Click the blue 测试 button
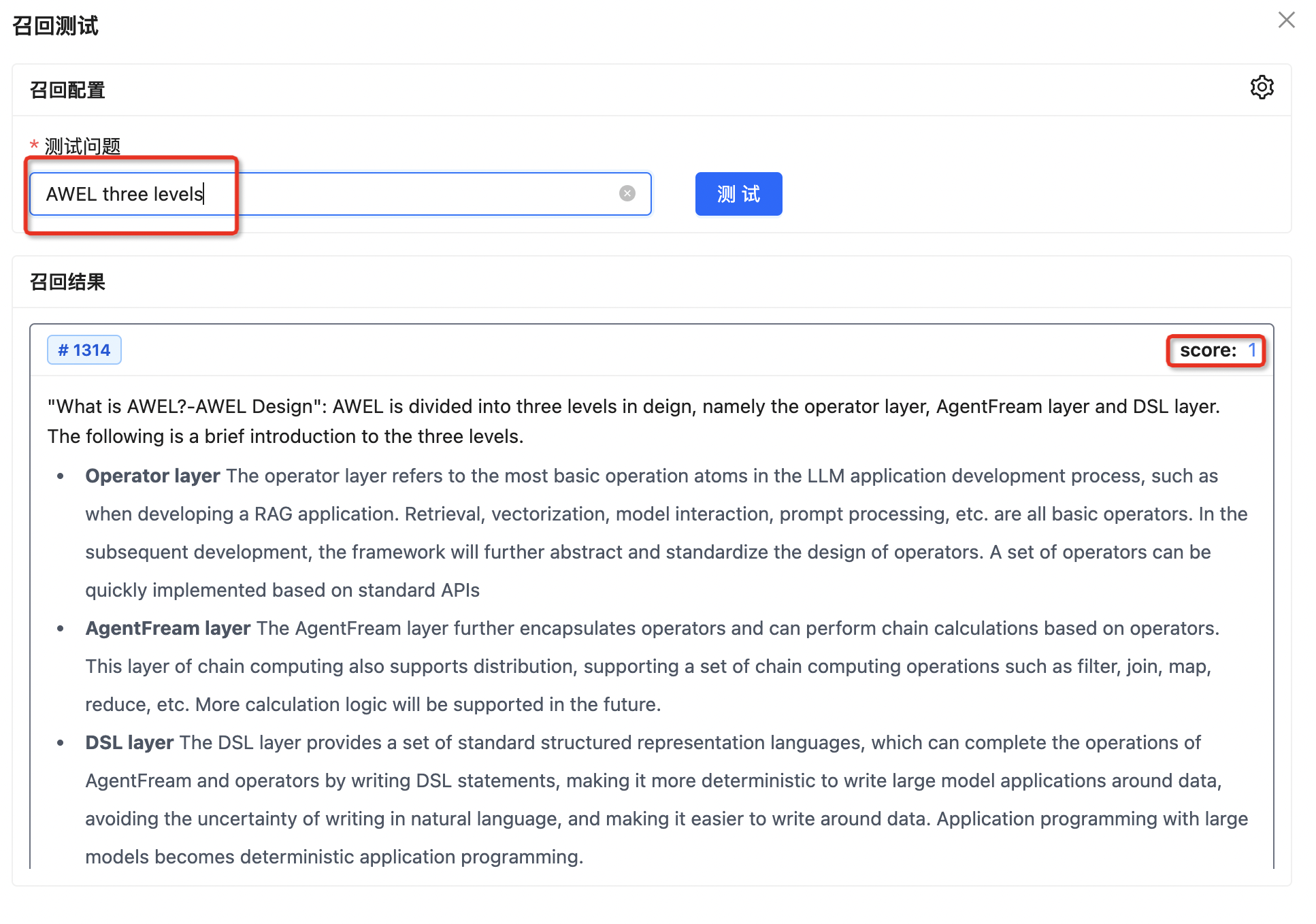1316x924 pixels. [738, 194]
